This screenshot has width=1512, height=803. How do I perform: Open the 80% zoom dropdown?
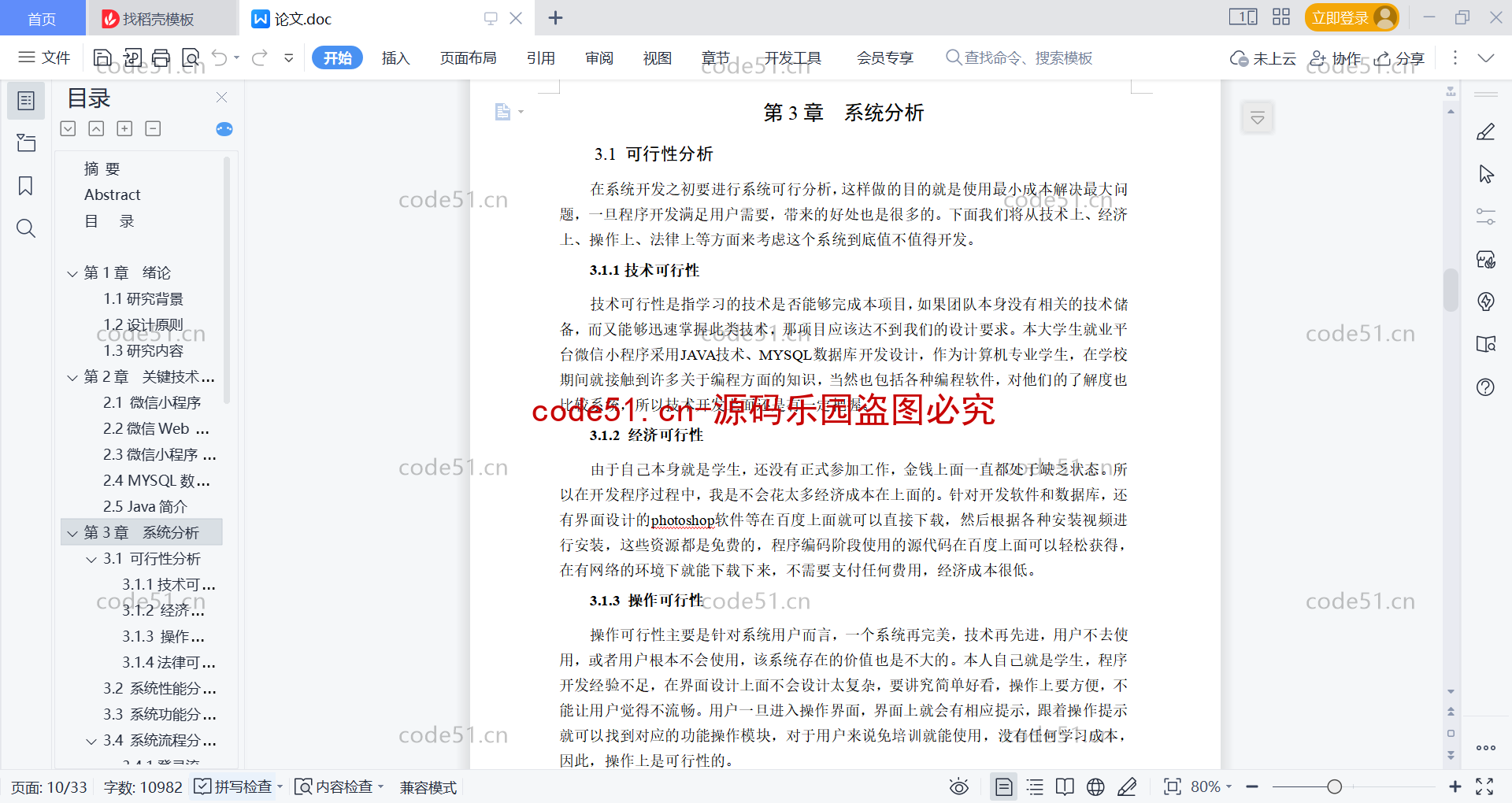tap(1211, 786)
